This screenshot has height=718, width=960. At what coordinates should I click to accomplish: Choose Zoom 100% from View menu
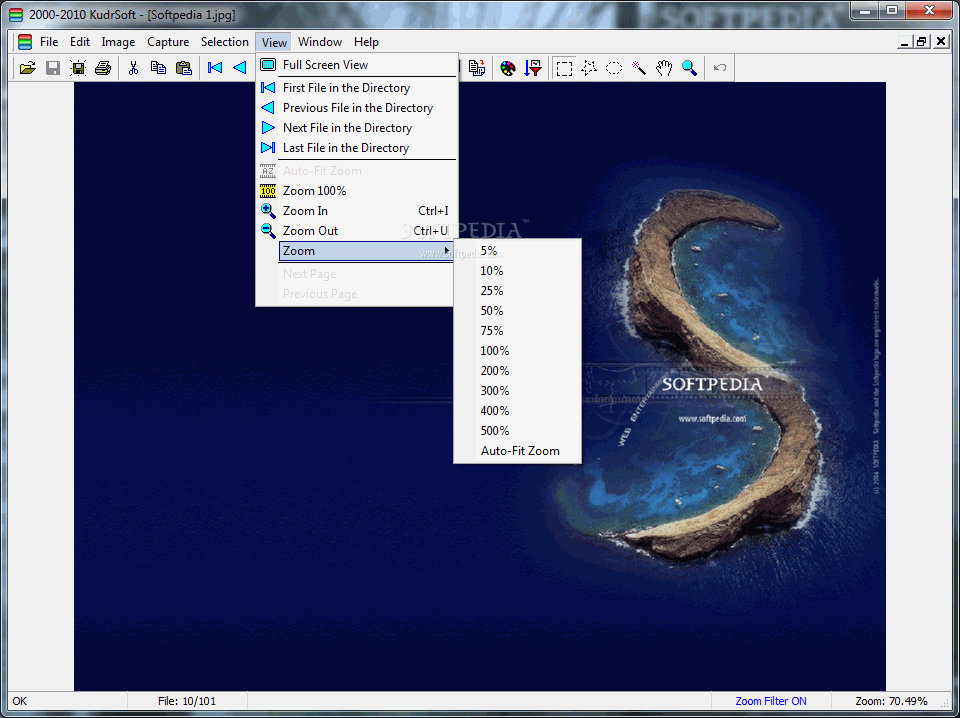(x=357, y=191)
